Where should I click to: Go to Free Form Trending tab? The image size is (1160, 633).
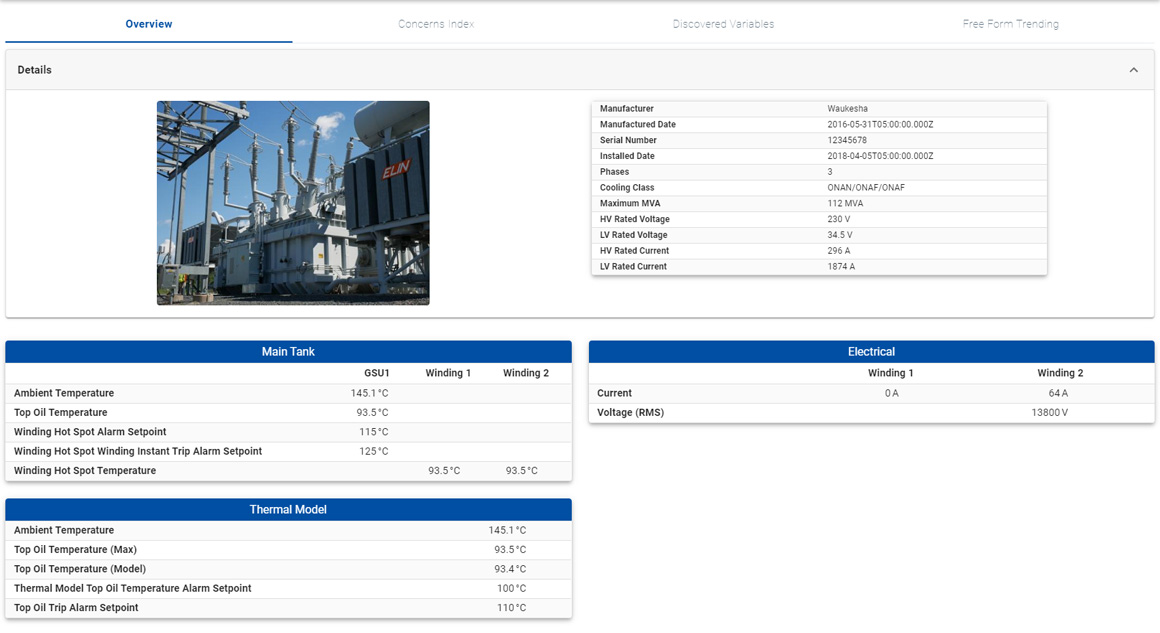tap(1010, 24)
